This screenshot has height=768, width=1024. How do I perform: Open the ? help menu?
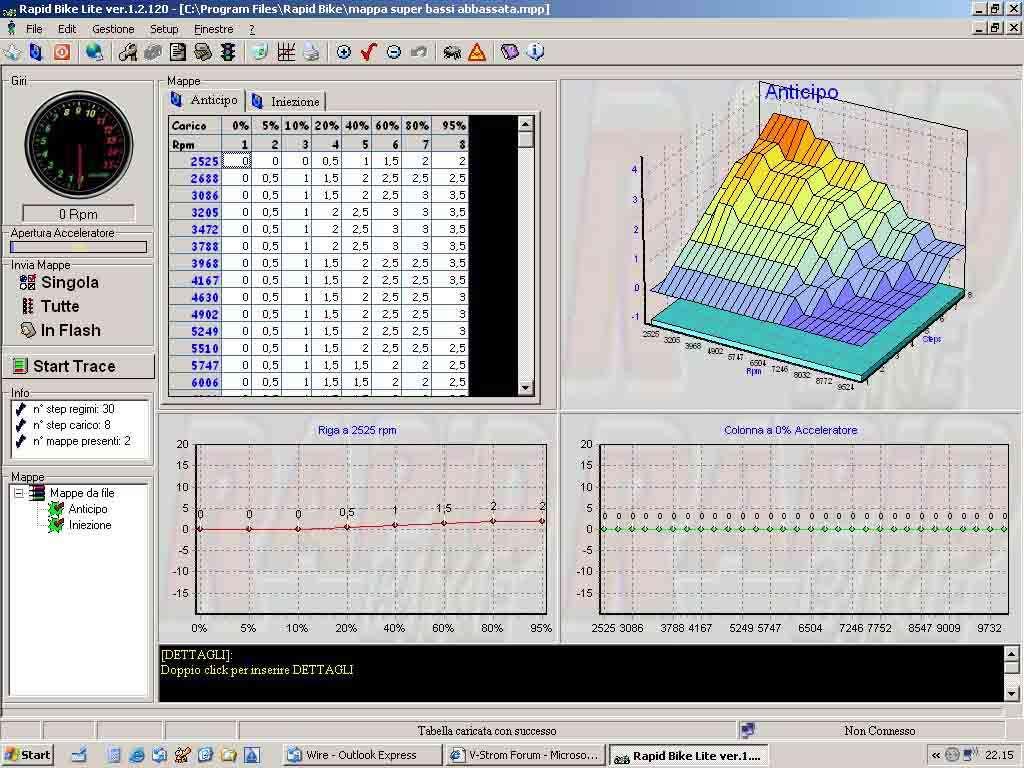point(252,29)
